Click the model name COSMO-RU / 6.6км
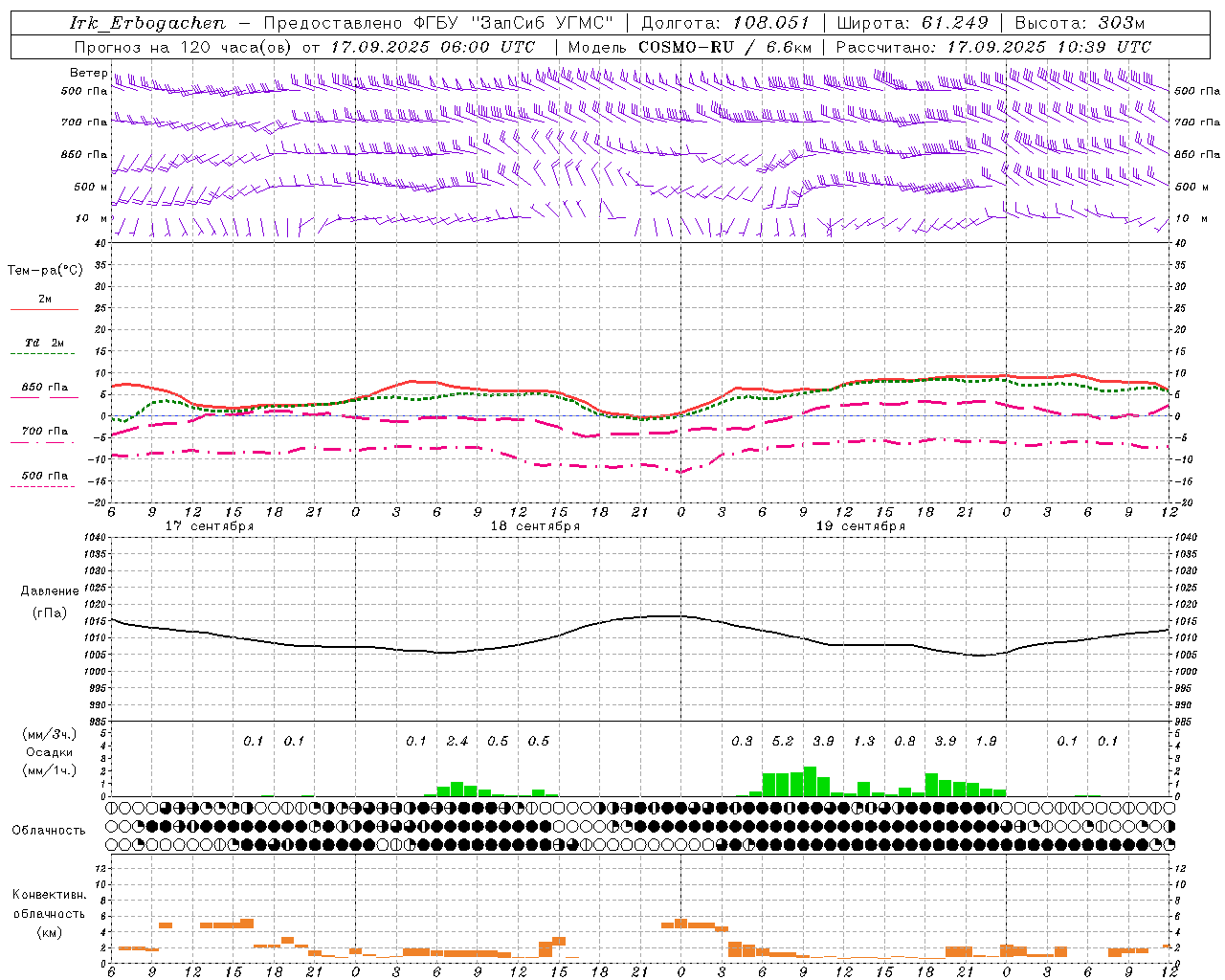This screenshot has height=980, width=1225. [x=724, y=47]
